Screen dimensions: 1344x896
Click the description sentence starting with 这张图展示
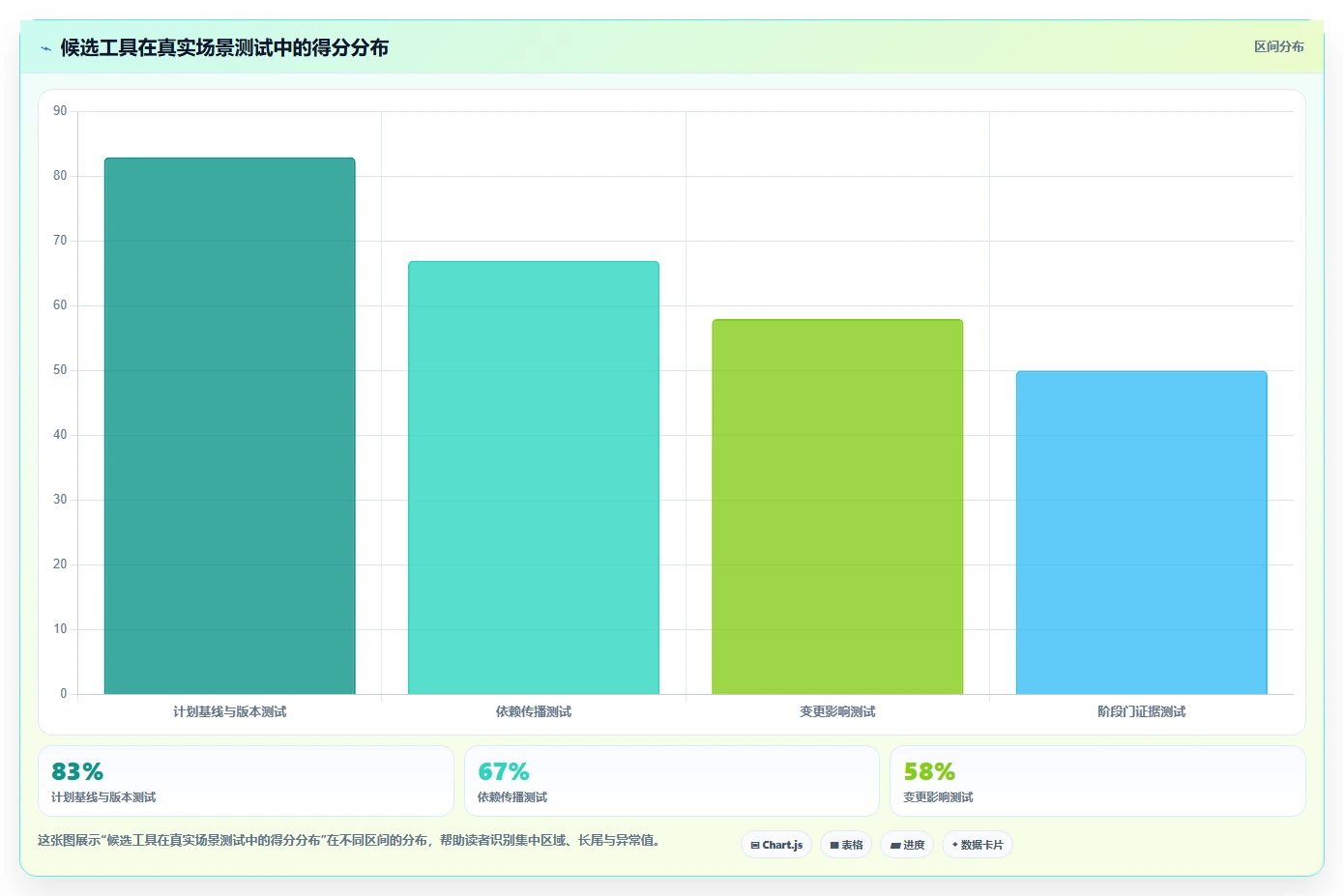350,841
